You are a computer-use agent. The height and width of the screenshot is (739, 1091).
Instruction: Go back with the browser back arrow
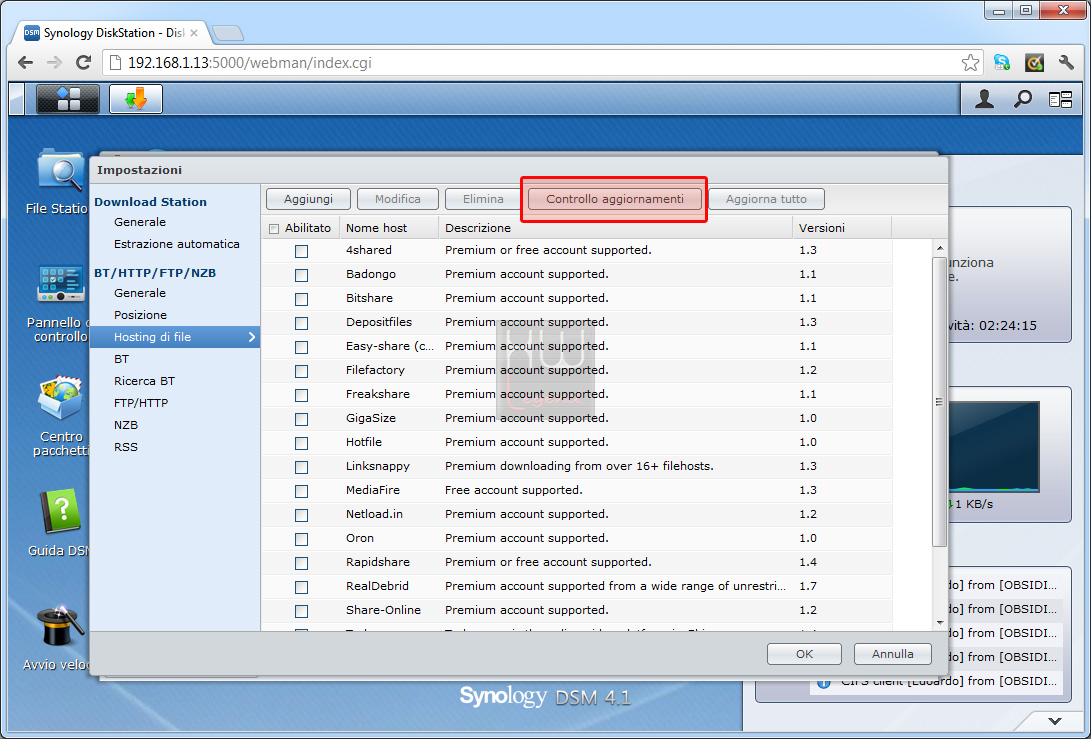pyautogui.click(x=26, y=63)
